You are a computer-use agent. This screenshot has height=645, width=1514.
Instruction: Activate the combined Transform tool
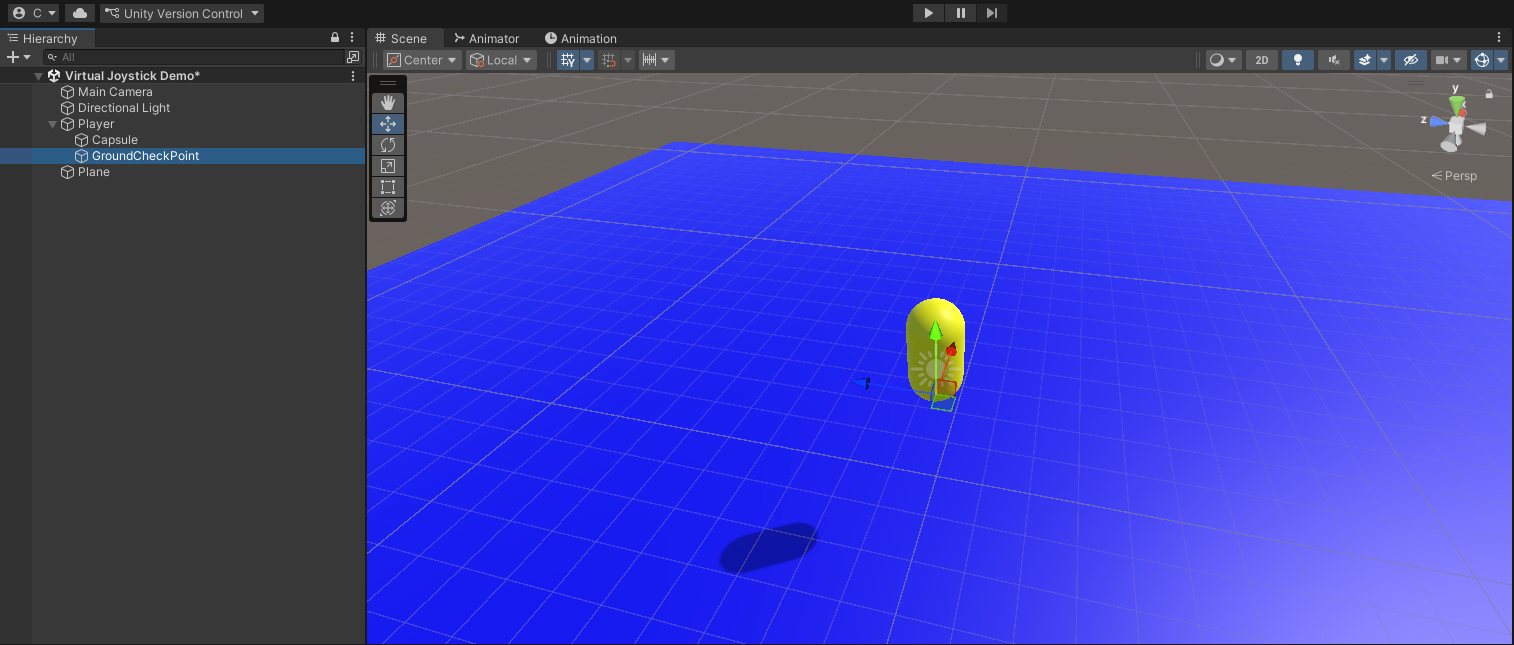pyautogui.click(x=387, y=208)
